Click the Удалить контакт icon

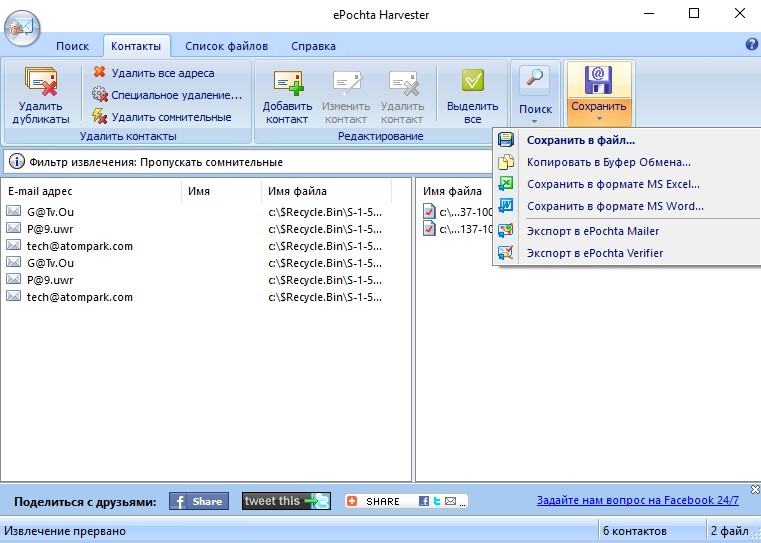click(402, 82)
